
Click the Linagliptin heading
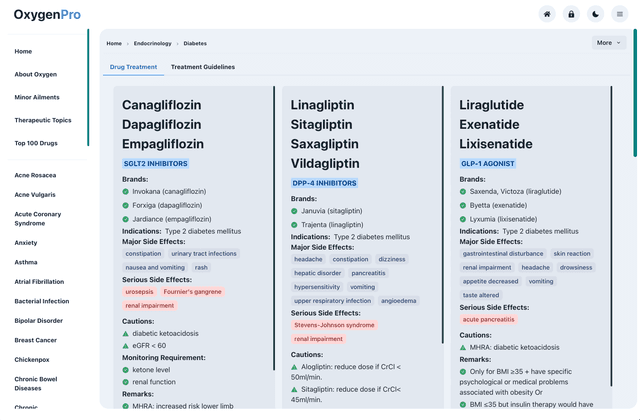(x=322, y=105)
